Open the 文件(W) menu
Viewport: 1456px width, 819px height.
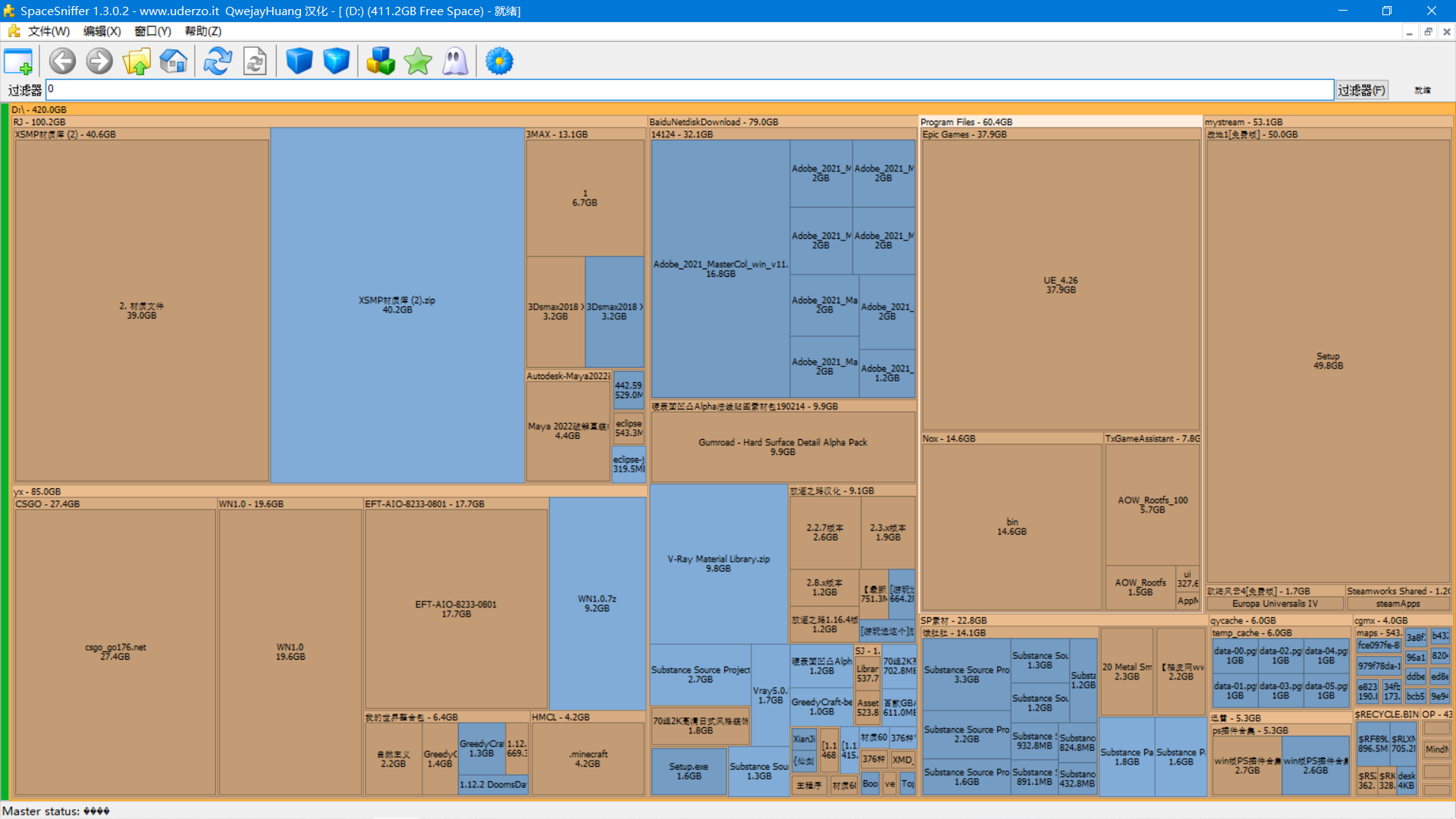point(49,31)
